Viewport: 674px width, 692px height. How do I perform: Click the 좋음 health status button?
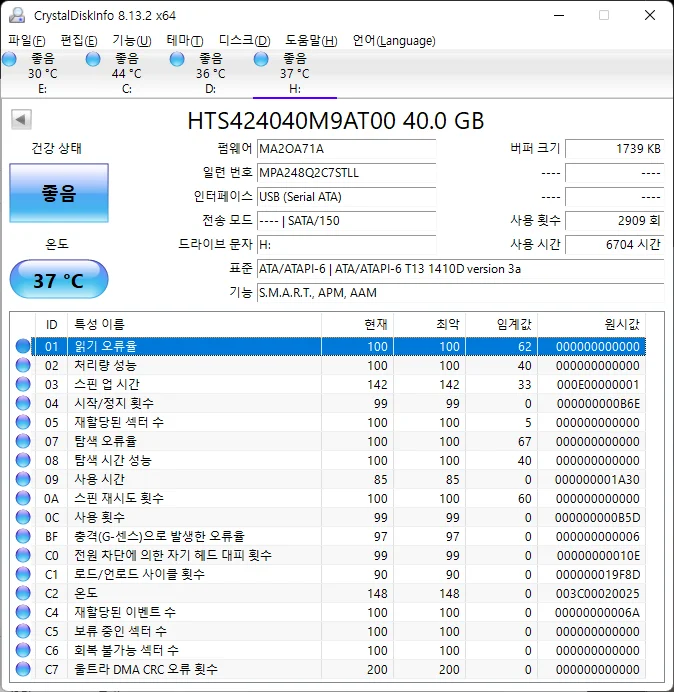coord(59,193)
